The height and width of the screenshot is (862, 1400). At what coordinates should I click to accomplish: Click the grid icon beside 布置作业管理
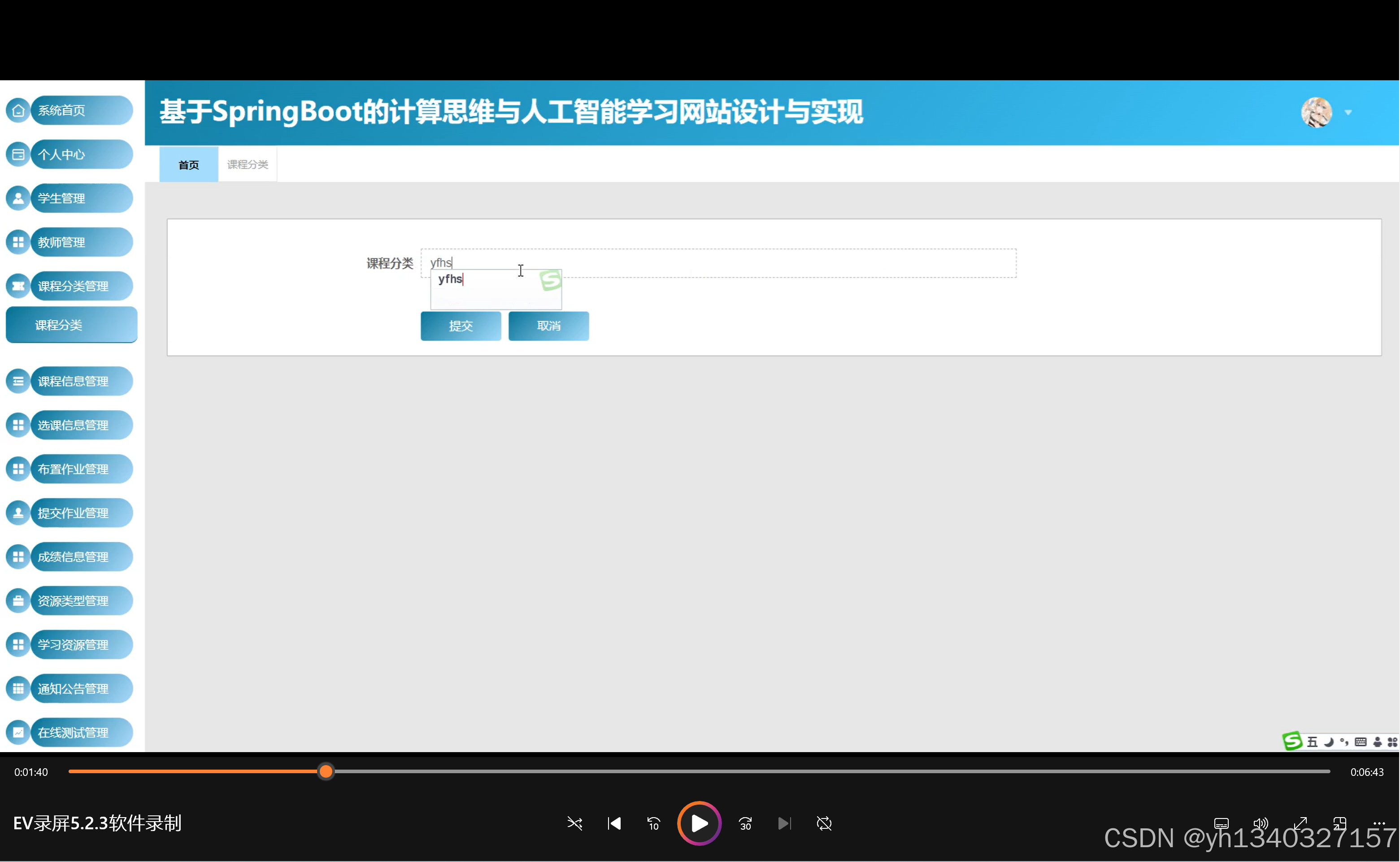pos(18,469)
